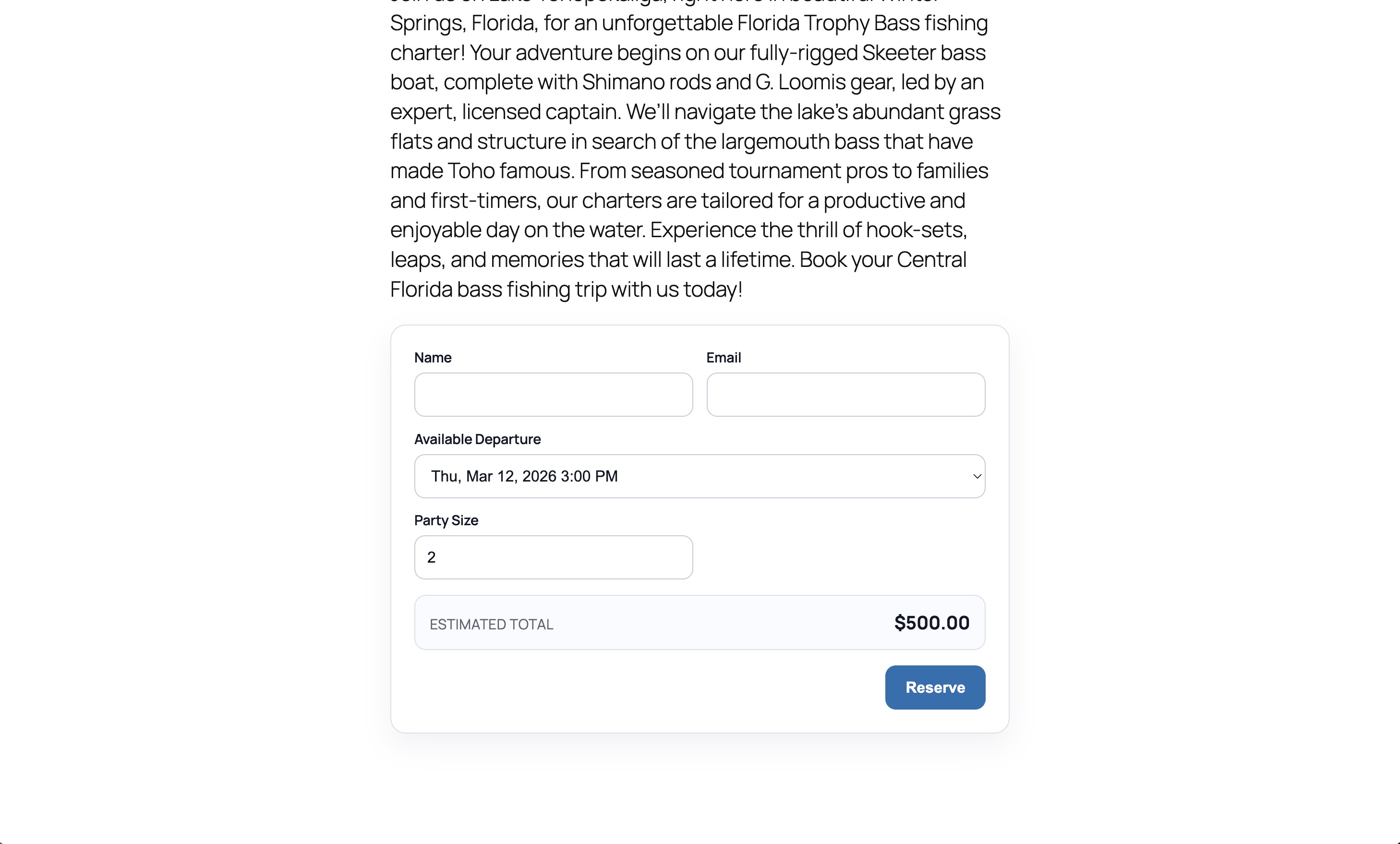This screenshot has height=844, width=1400.
Task: Click the Available Departure label
Action: point(477,439)
